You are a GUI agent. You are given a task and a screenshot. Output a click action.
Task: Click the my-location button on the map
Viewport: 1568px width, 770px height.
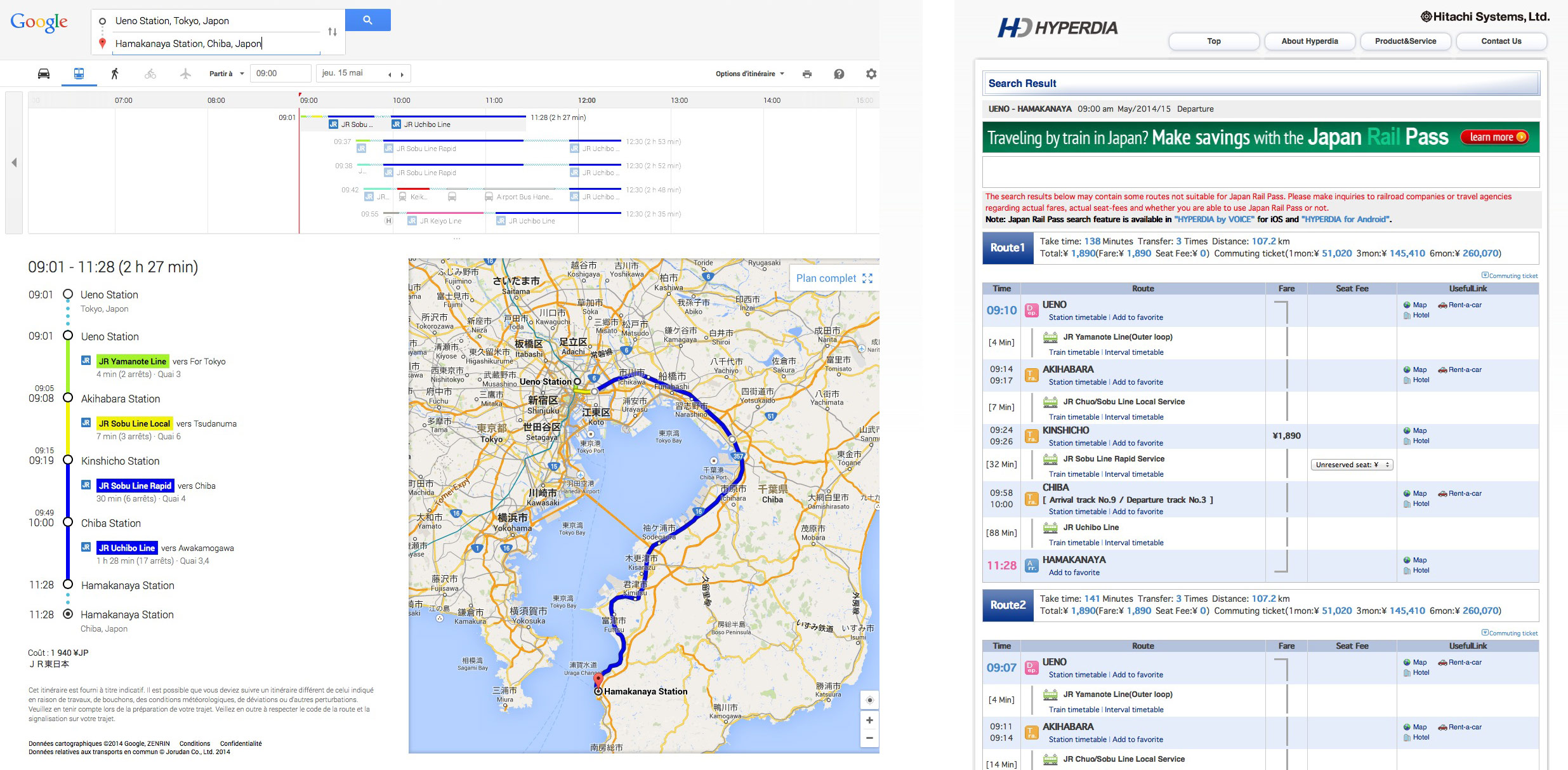click(x=869, y=700)
